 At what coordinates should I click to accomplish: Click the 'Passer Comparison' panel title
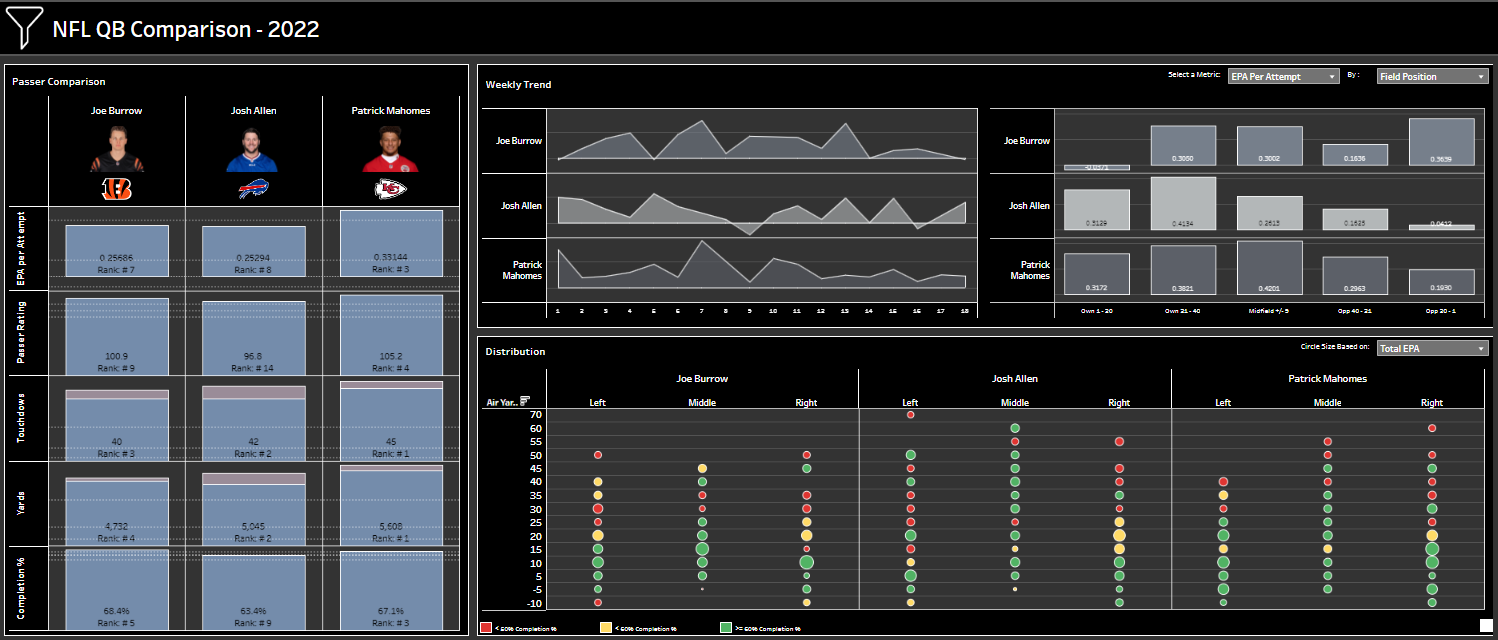pyautogui.click(x=58, y=82)
